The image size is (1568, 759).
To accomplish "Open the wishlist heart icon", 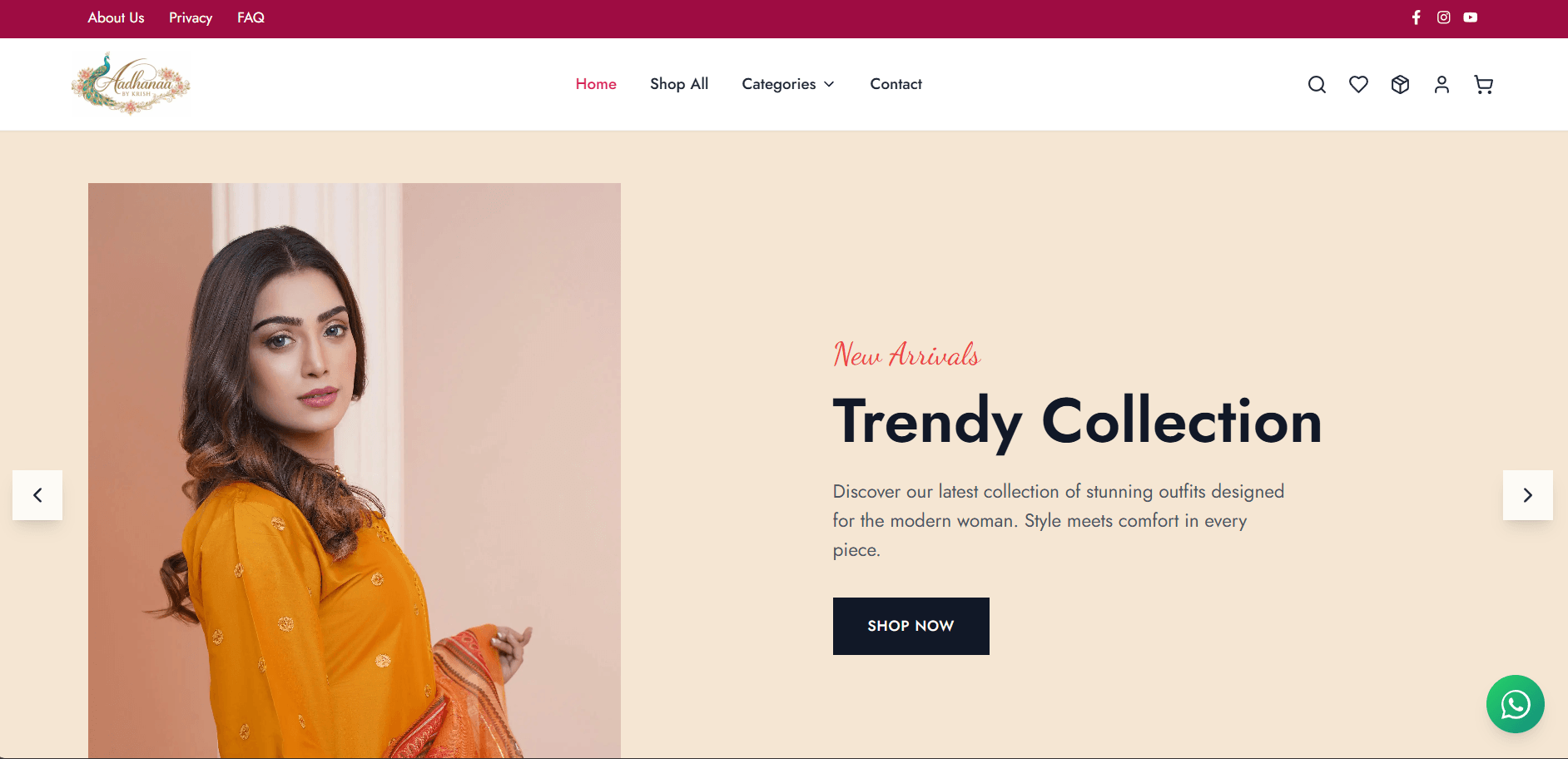I will click(1358, 84).
